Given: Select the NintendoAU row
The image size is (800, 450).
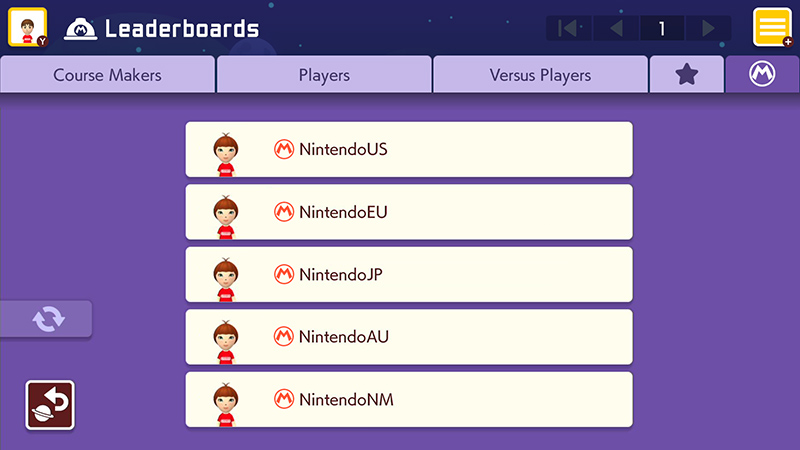Looking at the screenshot, I should [x=409, y=337].
